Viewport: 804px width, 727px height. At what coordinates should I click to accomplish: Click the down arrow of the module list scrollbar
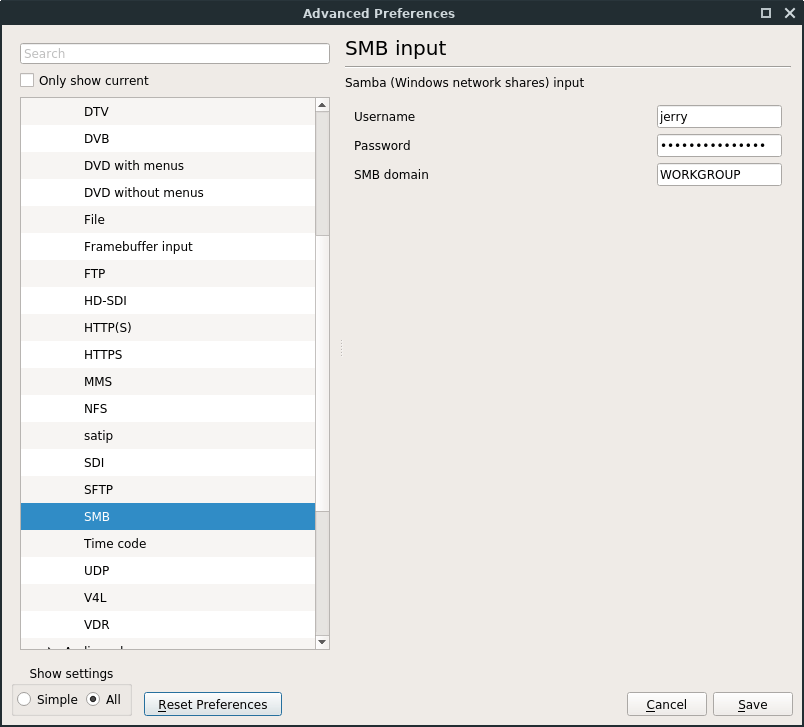click(x=322, y=641)
